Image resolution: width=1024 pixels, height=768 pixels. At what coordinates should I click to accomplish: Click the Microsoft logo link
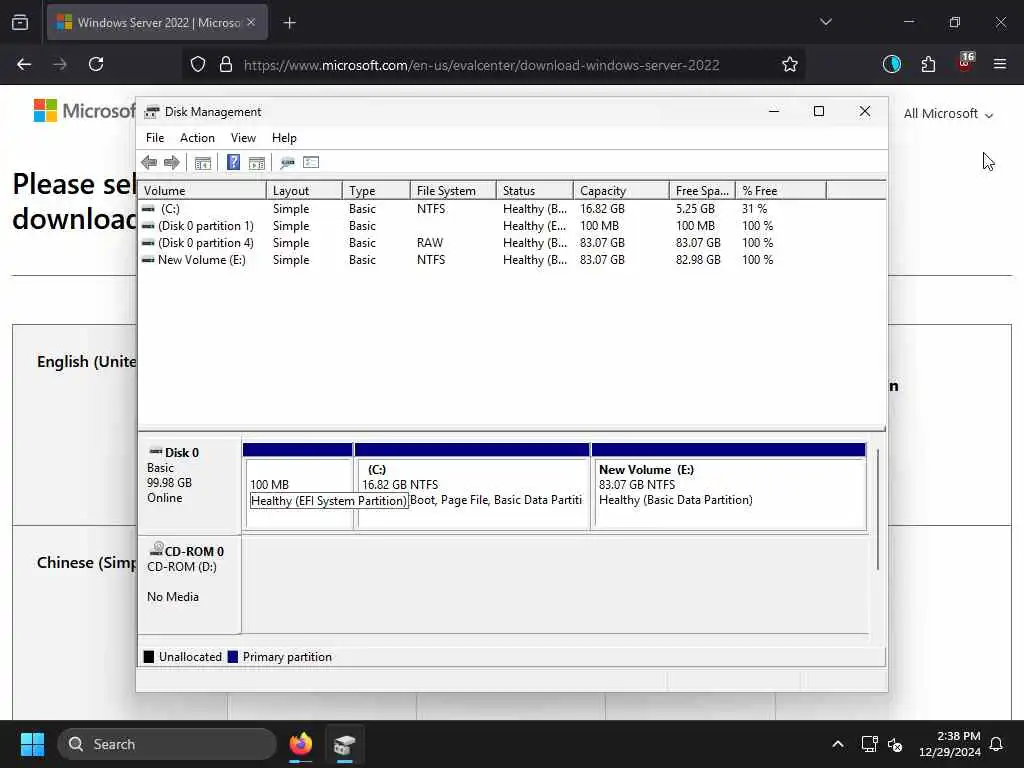click(x=84, y=110)
